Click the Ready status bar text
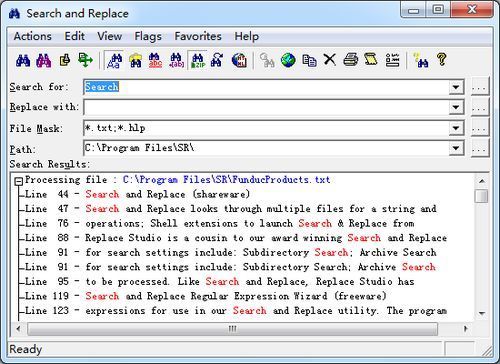 [x=25, y=349]
